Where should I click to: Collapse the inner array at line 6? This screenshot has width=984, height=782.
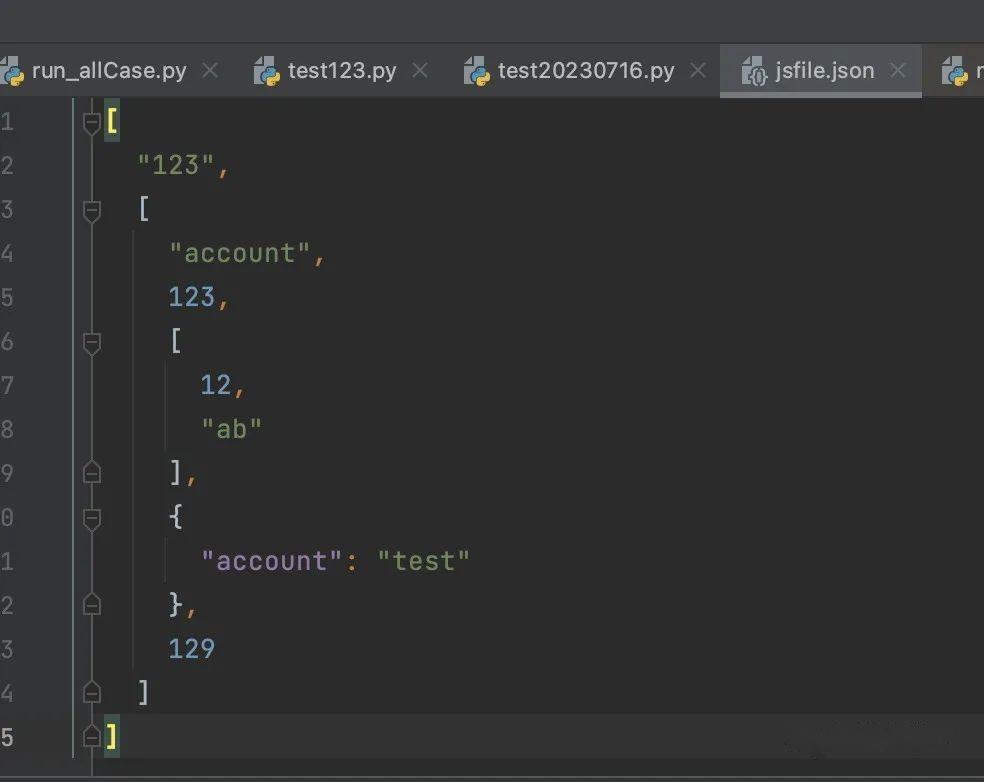pos(91,341)
